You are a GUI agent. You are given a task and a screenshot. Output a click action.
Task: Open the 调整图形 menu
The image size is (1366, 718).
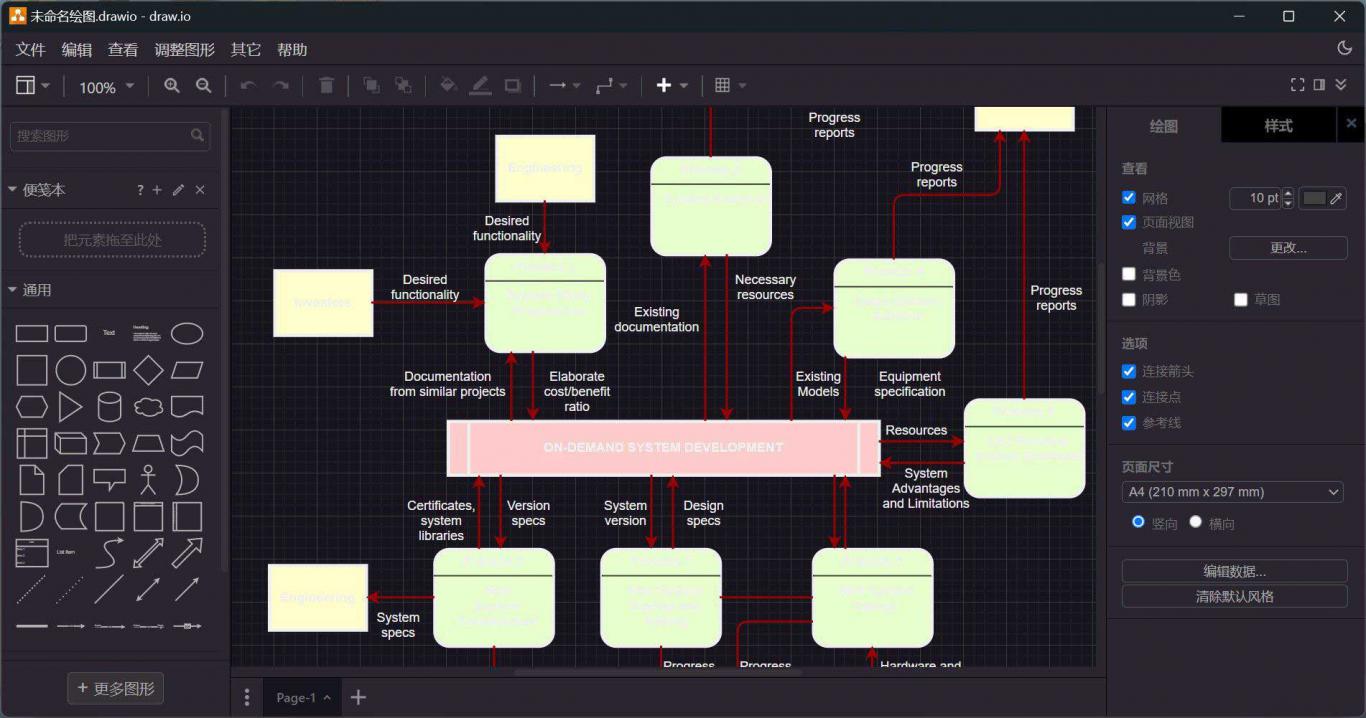184,50
